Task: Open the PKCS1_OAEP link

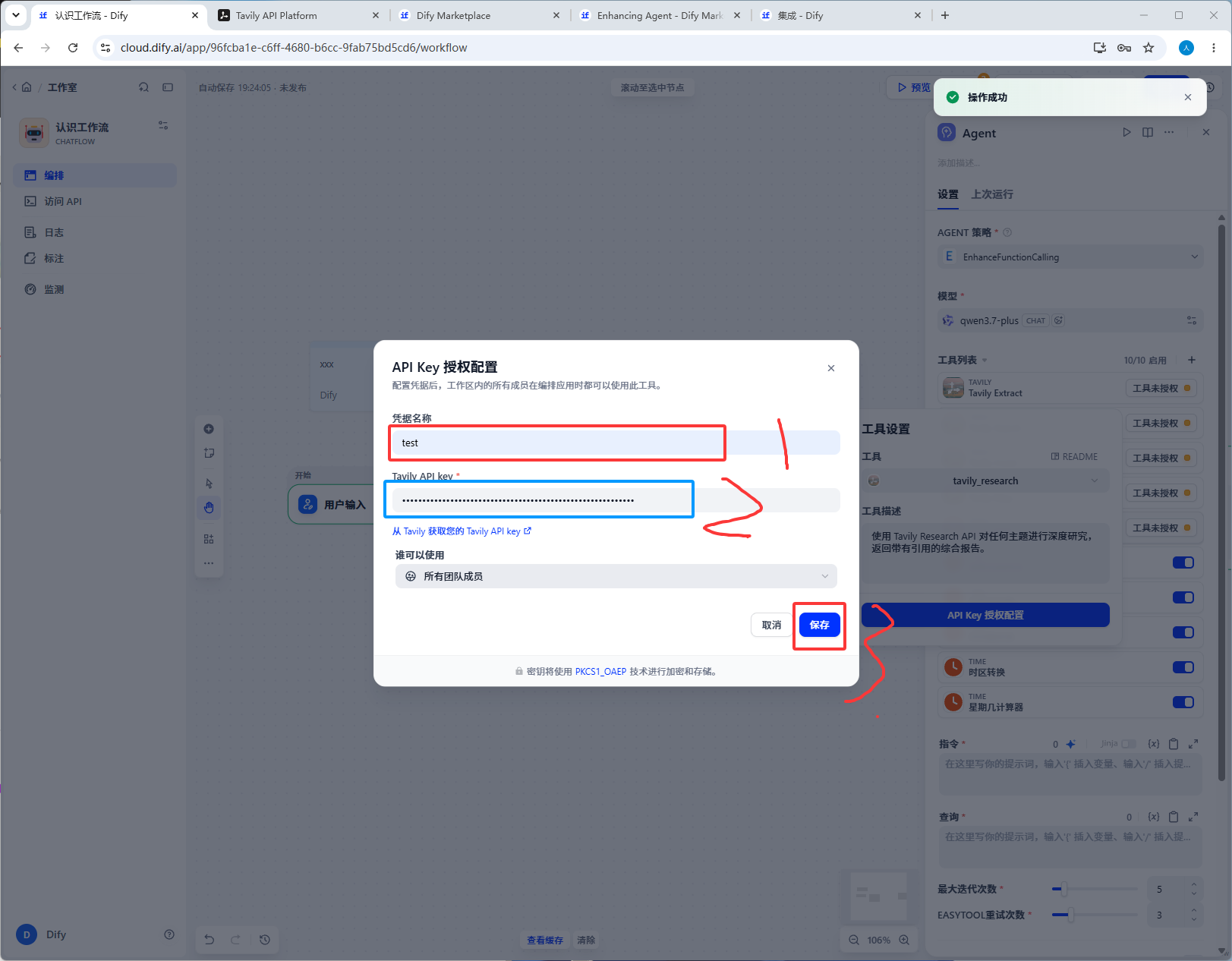Action: tap(600, 671)
